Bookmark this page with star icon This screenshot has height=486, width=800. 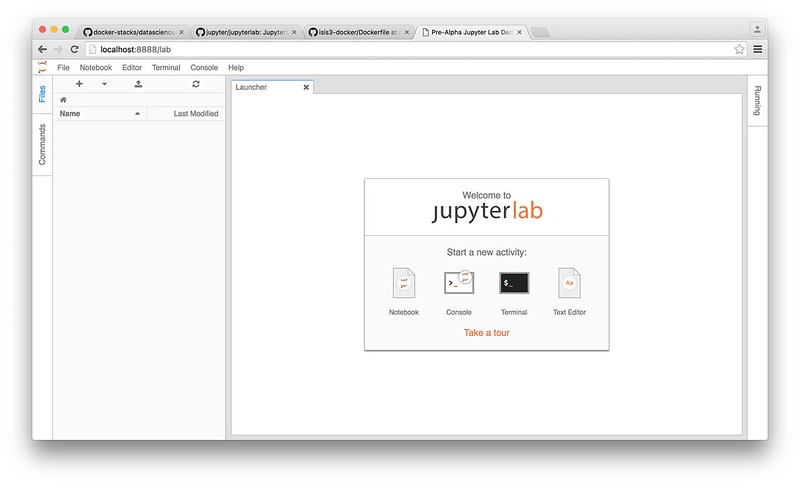point(739,49)
